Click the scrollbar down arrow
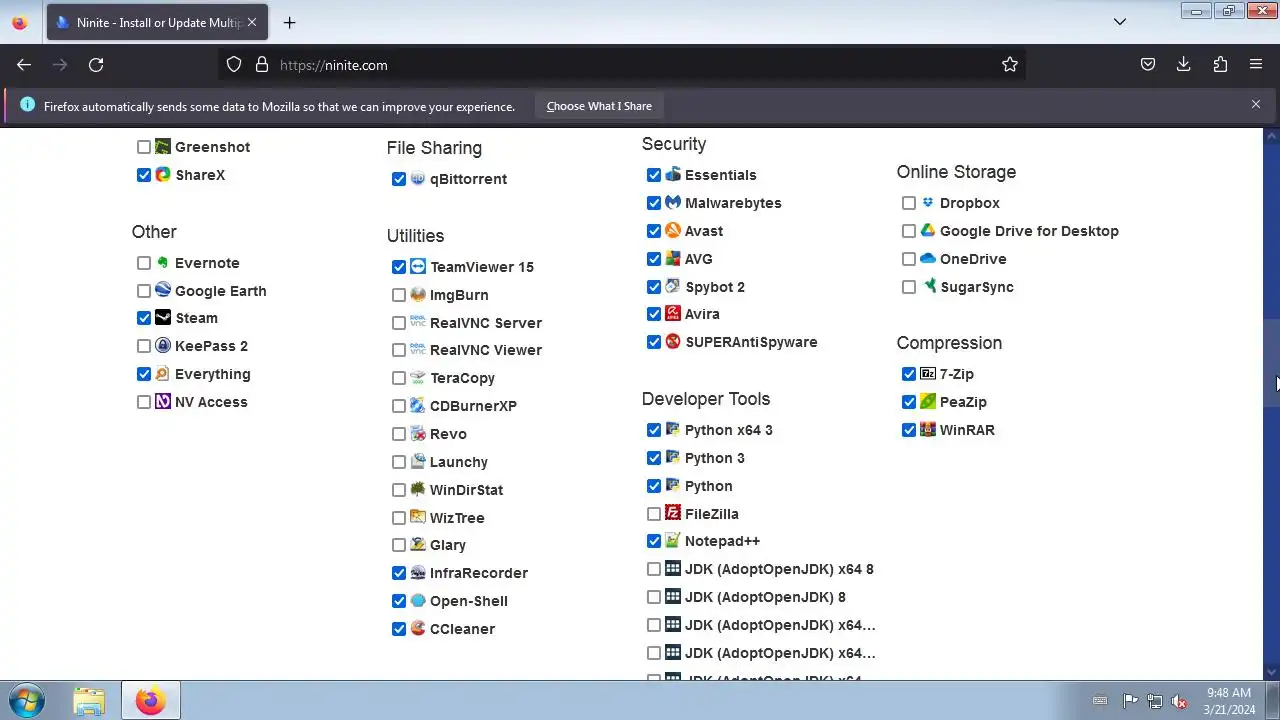Image resolution: width=1280 pixels, height=720 pixels. 1272,672
